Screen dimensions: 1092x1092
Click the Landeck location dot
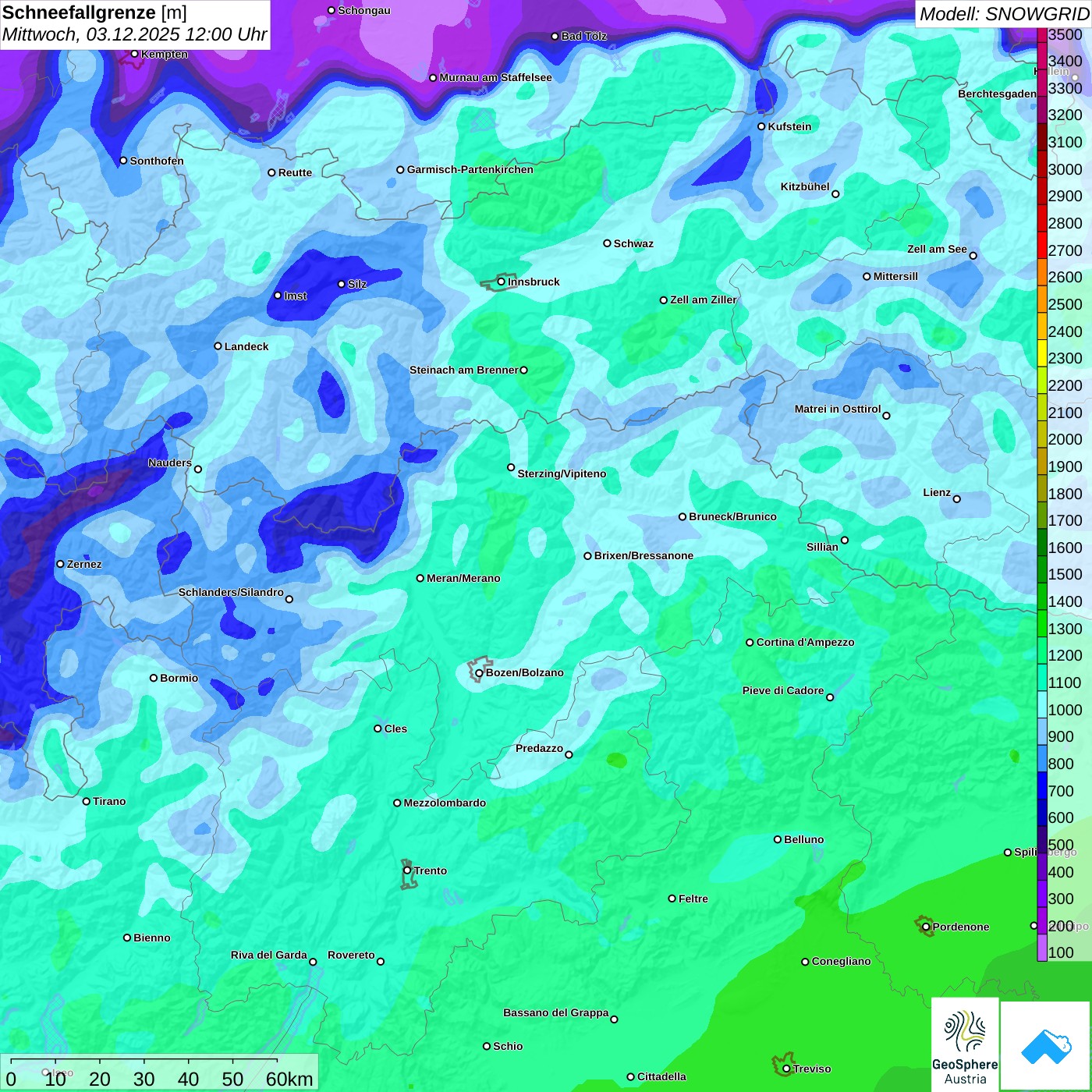click(218, 346)
